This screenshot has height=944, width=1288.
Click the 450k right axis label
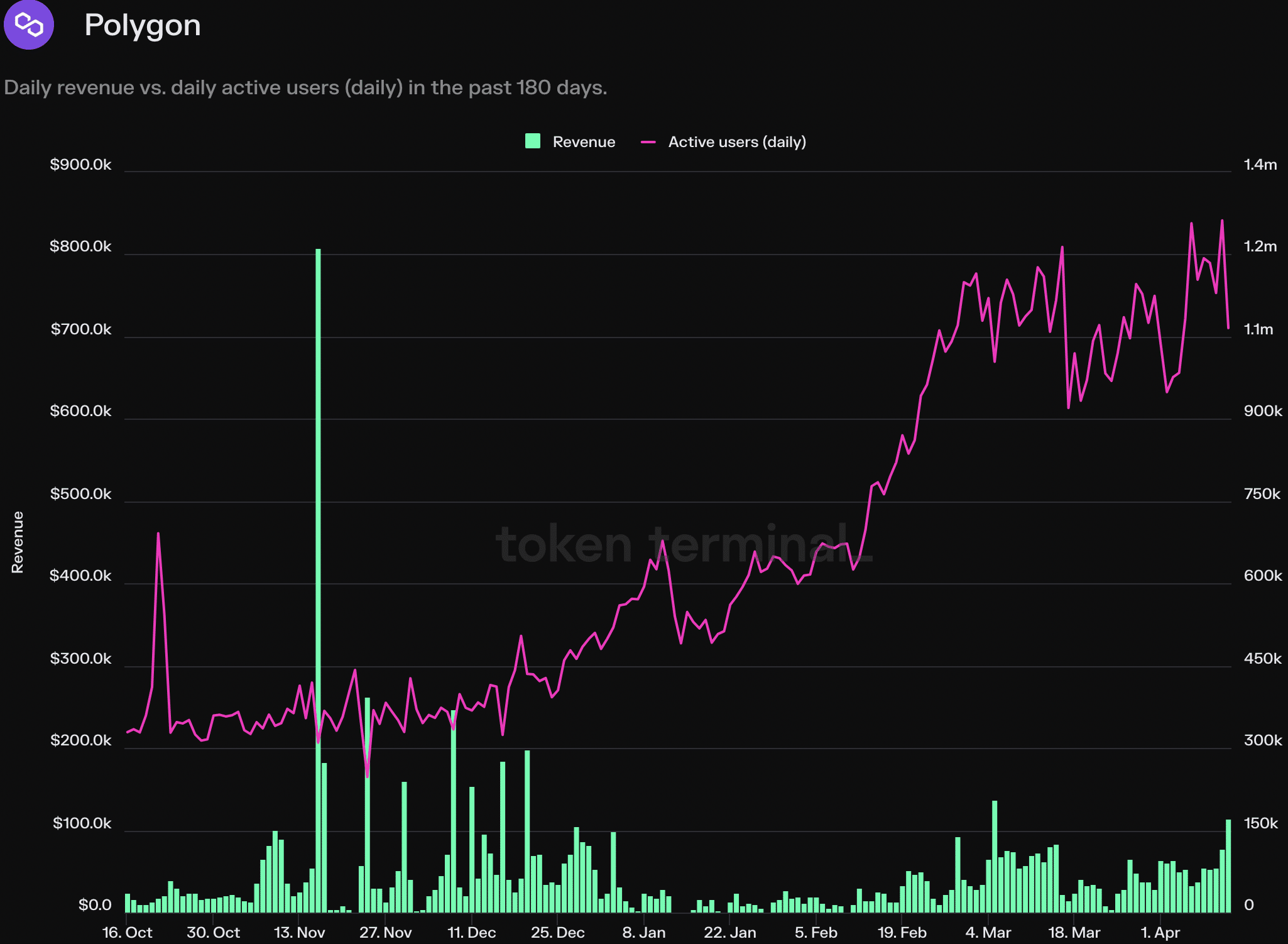pos(1263,659)
